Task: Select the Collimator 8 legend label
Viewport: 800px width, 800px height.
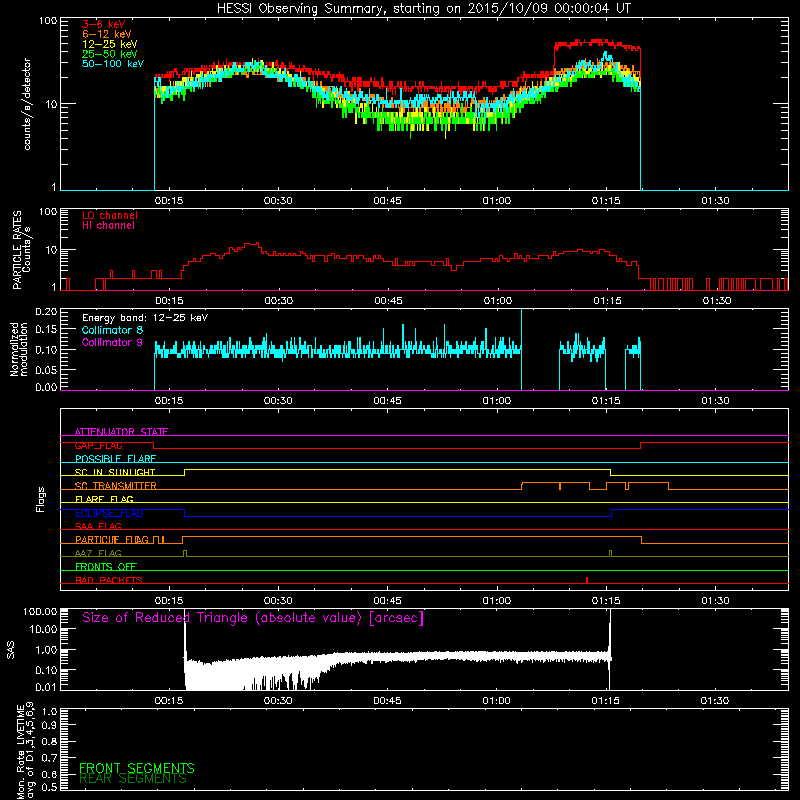Action: tap(112, 330)
